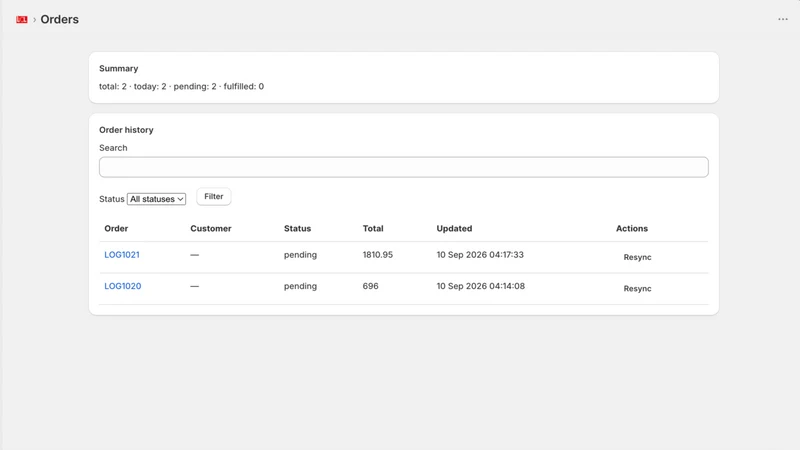Screen dimensions: 800x450
Task: Open the three-dot more actions menu
Action: click(783, 19)
